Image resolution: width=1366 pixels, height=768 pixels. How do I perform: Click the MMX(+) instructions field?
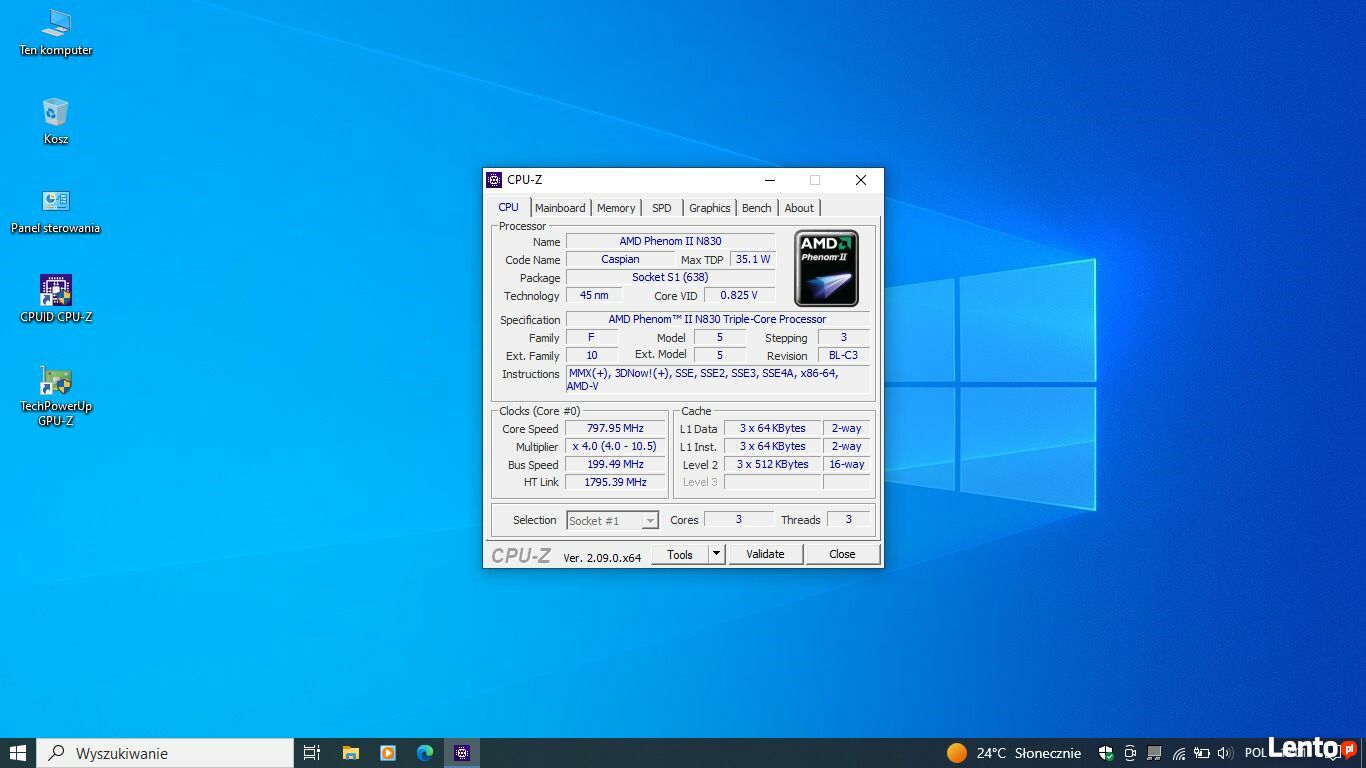[x=717, y=379]
